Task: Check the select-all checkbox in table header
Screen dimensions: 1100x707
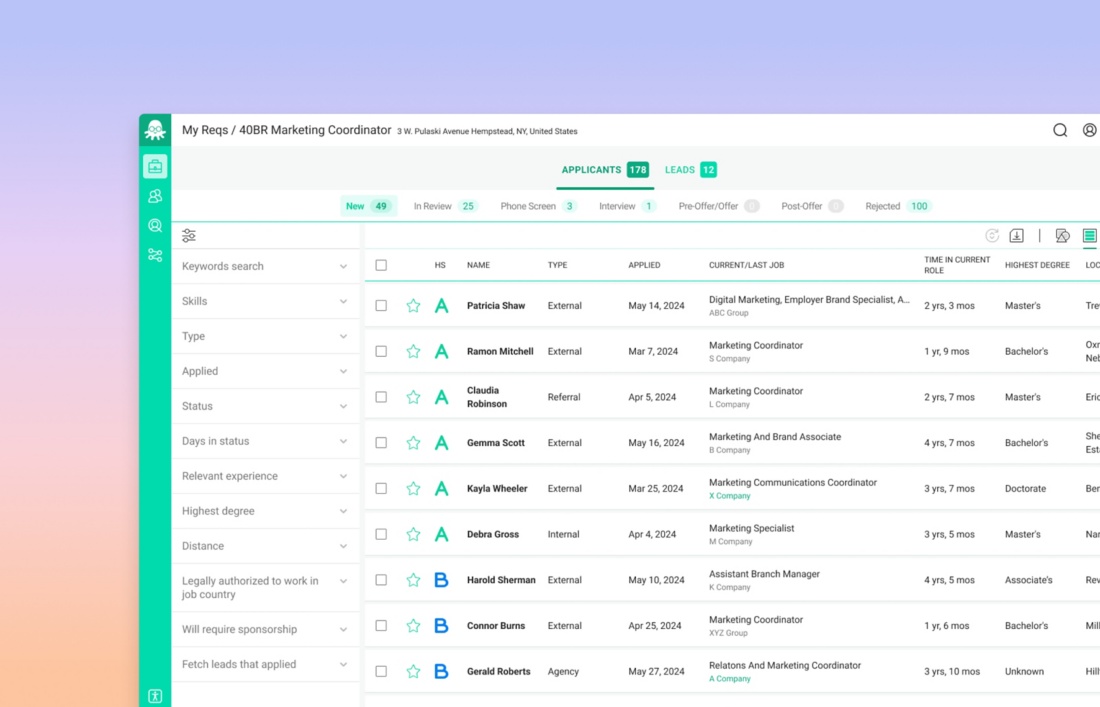Action: point(381,265)
